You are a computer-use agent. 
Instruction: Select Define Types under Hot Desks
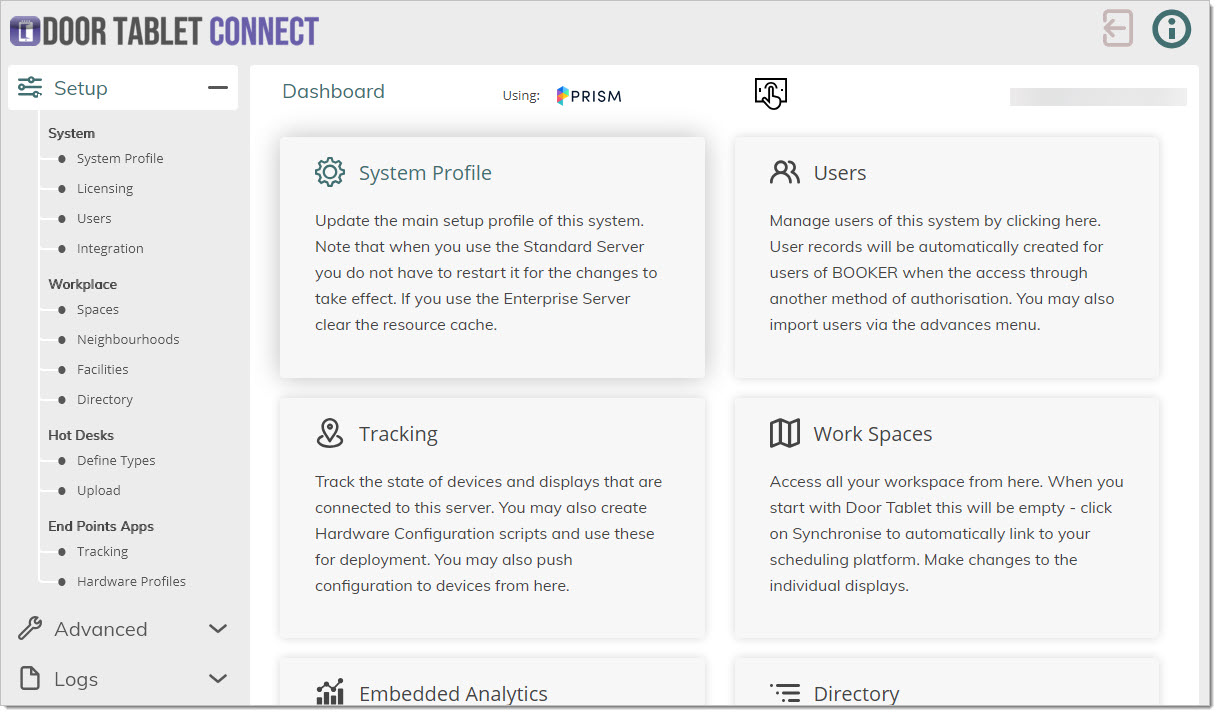[x=116, y=461]
